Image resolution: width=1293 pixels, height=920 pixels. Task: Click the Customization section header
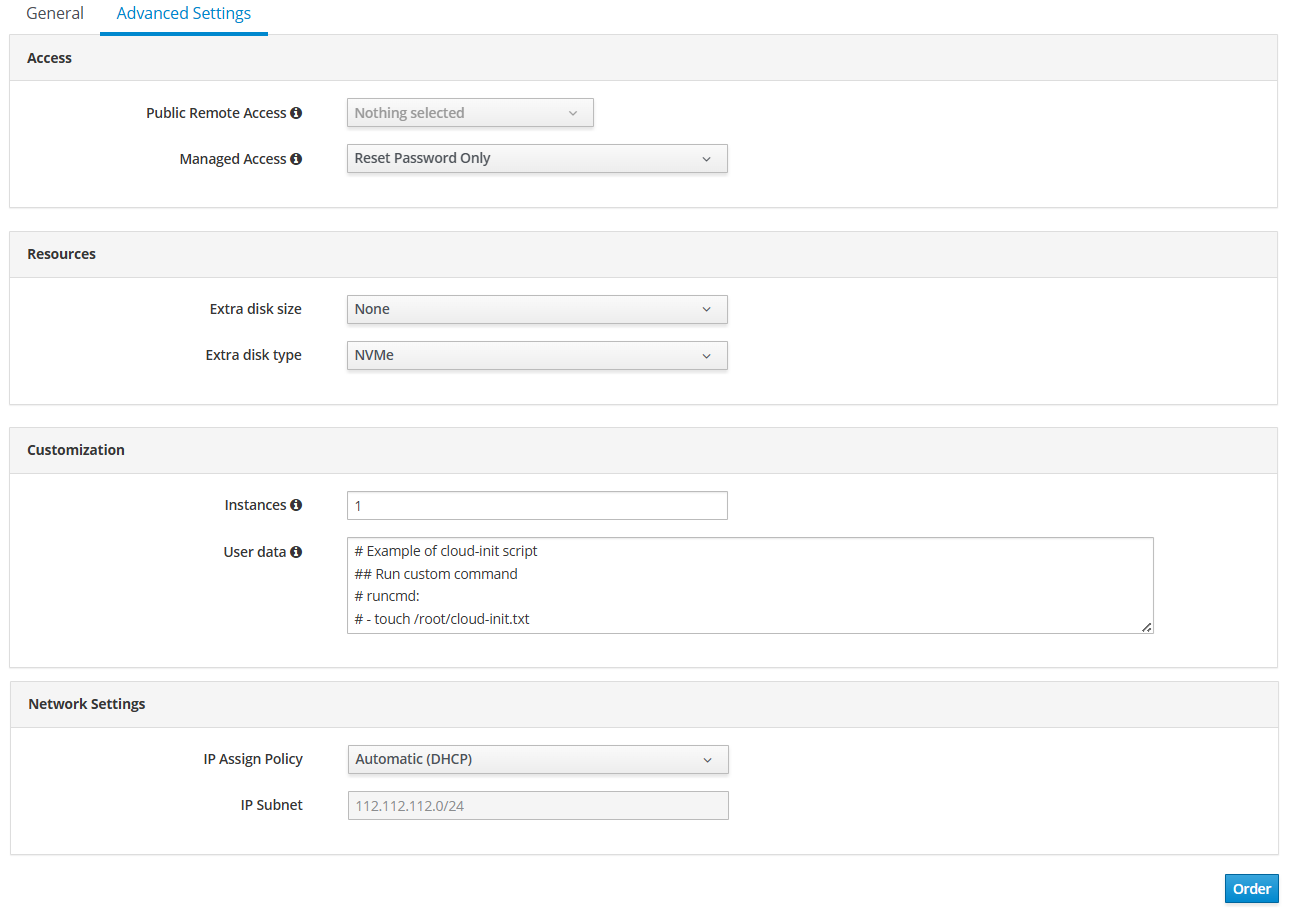(x=76, y=450)
